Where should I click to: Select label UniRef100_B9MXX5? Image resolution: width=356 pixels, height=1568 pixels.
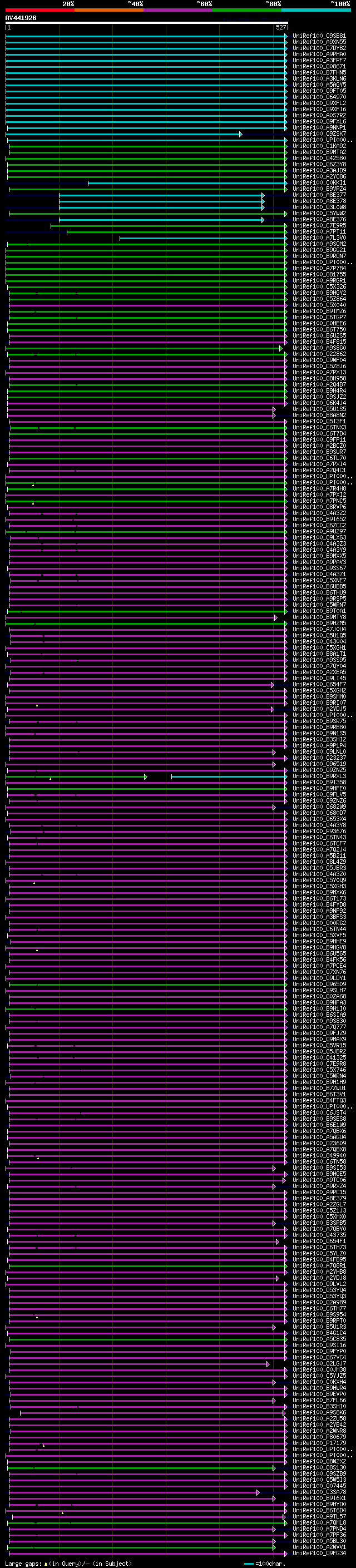[x=319, y=556]
